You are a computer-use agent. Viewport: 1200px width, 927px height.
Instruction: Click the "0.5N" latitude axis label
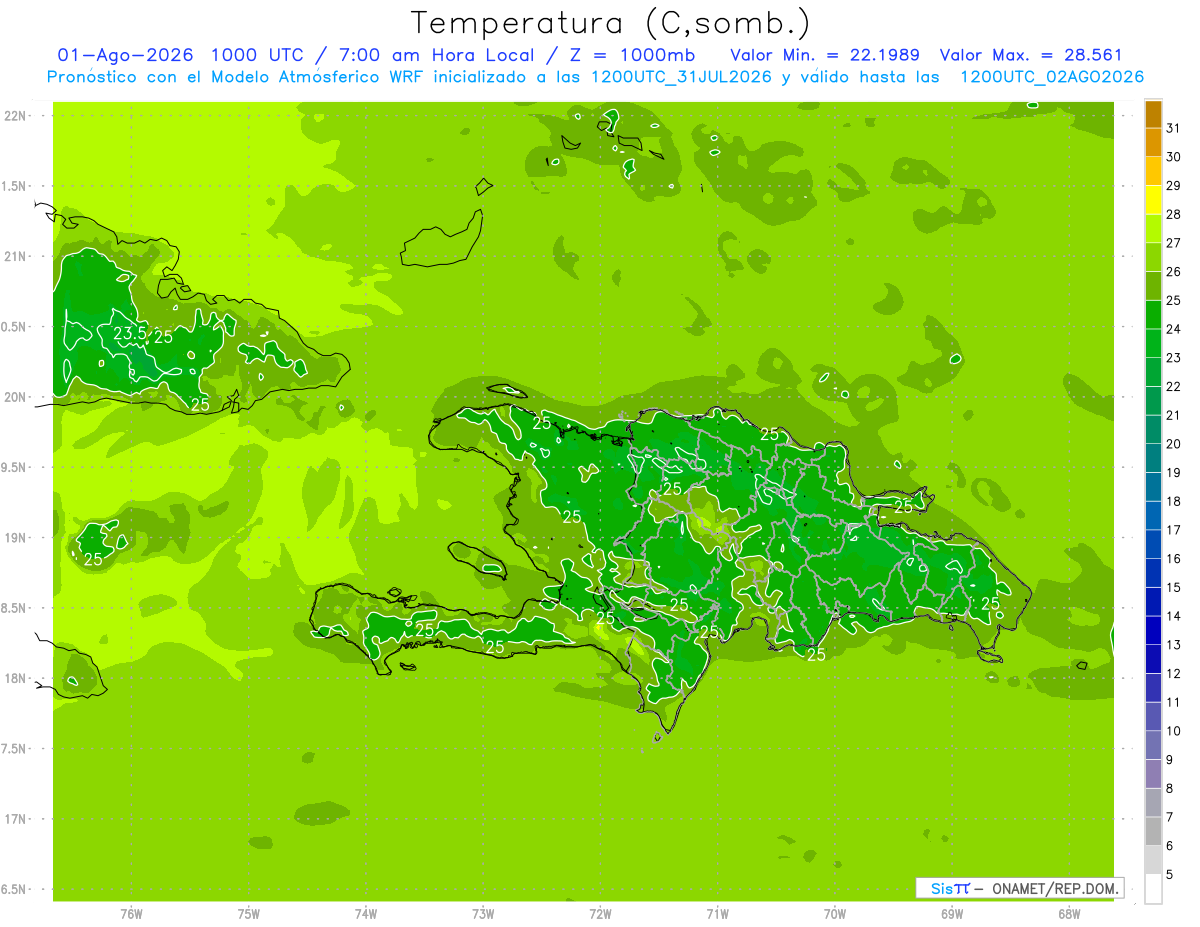click(15, 327)
